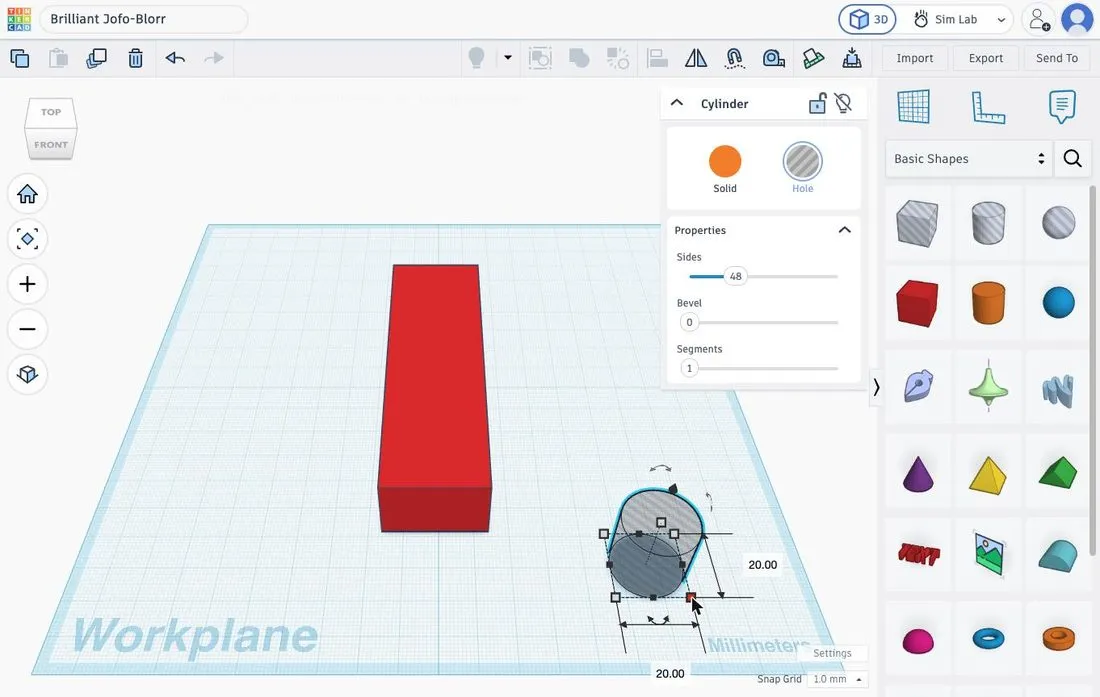The width and height of the screenshot is (1100, 697).
Task: Zoom out with the minus button
Action: tap(27, 329)
